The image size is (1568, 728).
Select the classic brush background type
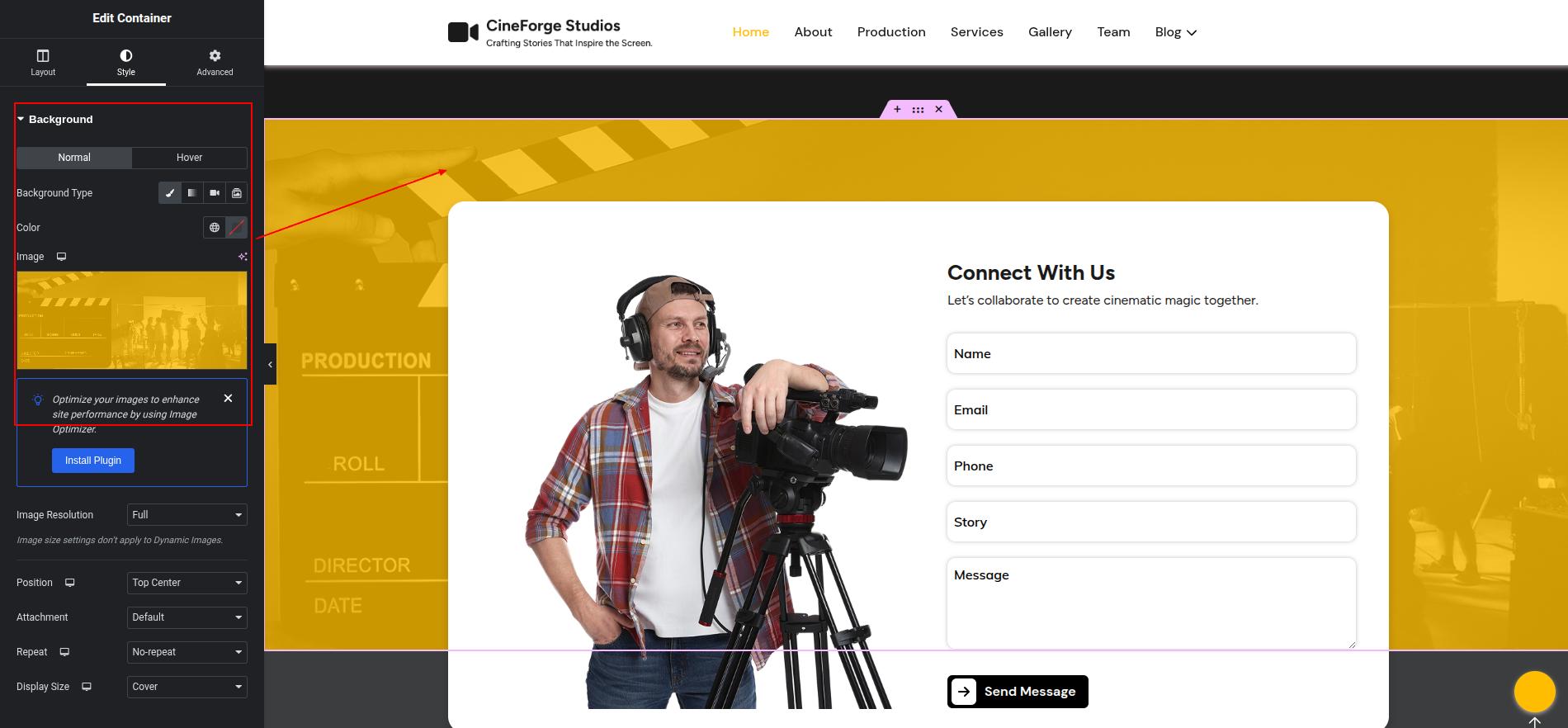pyautogui.click(x=170, y=193)
